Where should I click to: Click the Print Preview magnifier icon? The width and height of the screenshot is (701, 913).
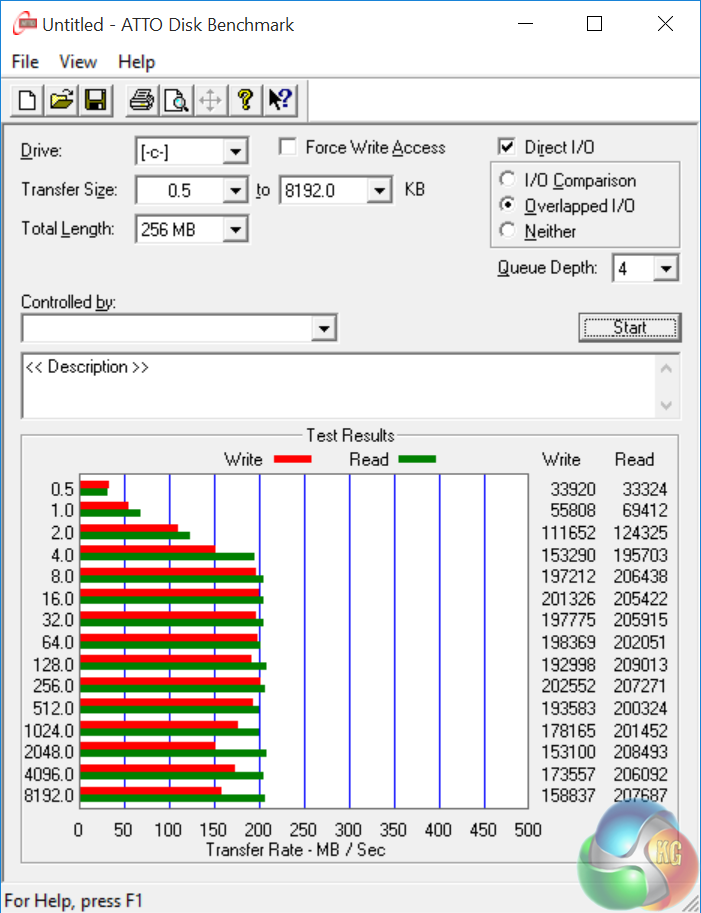click(x=176, y=100)
